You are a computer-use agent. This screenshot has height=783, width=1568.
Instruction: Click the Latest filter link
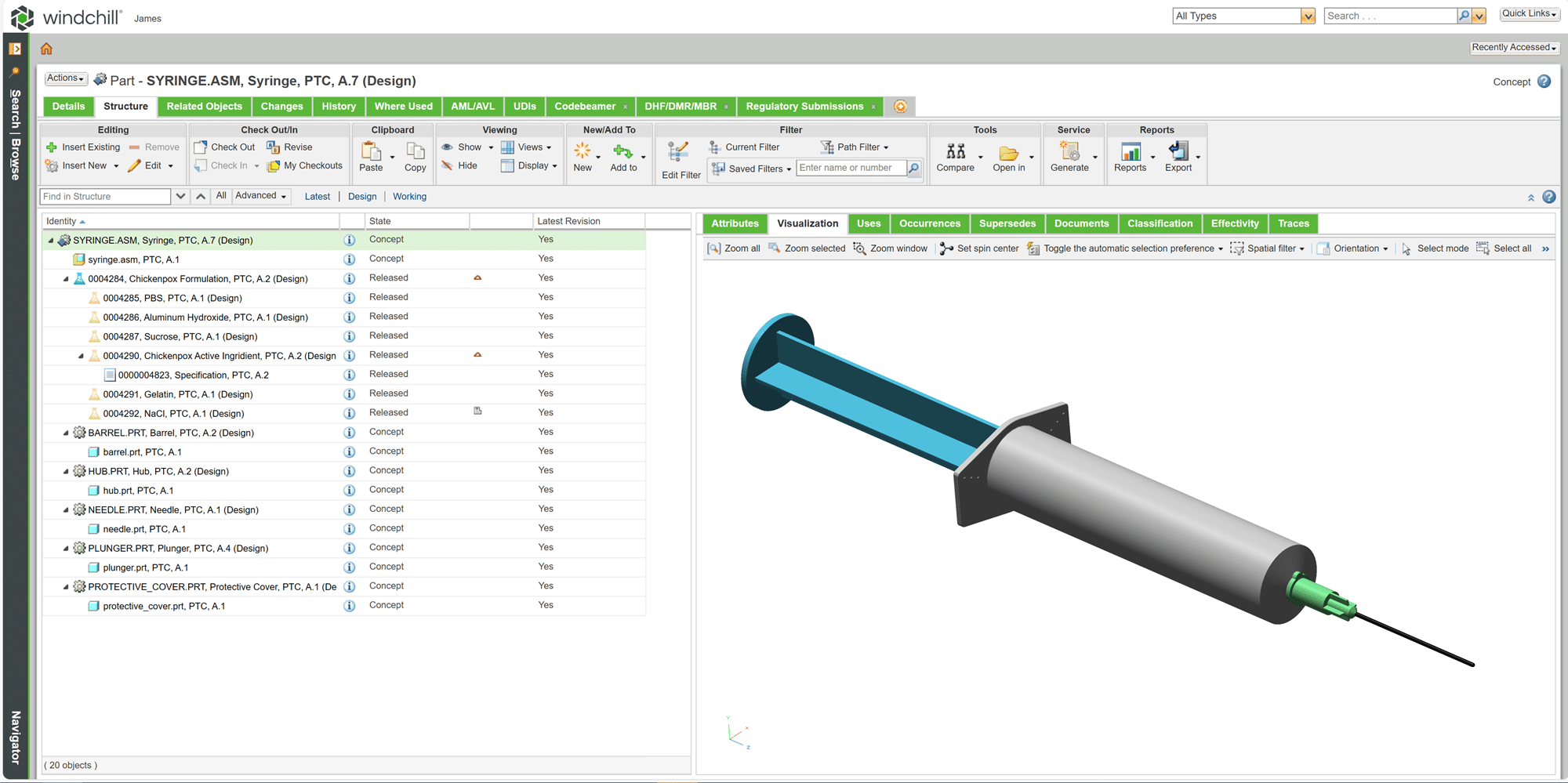click(318, 197)
